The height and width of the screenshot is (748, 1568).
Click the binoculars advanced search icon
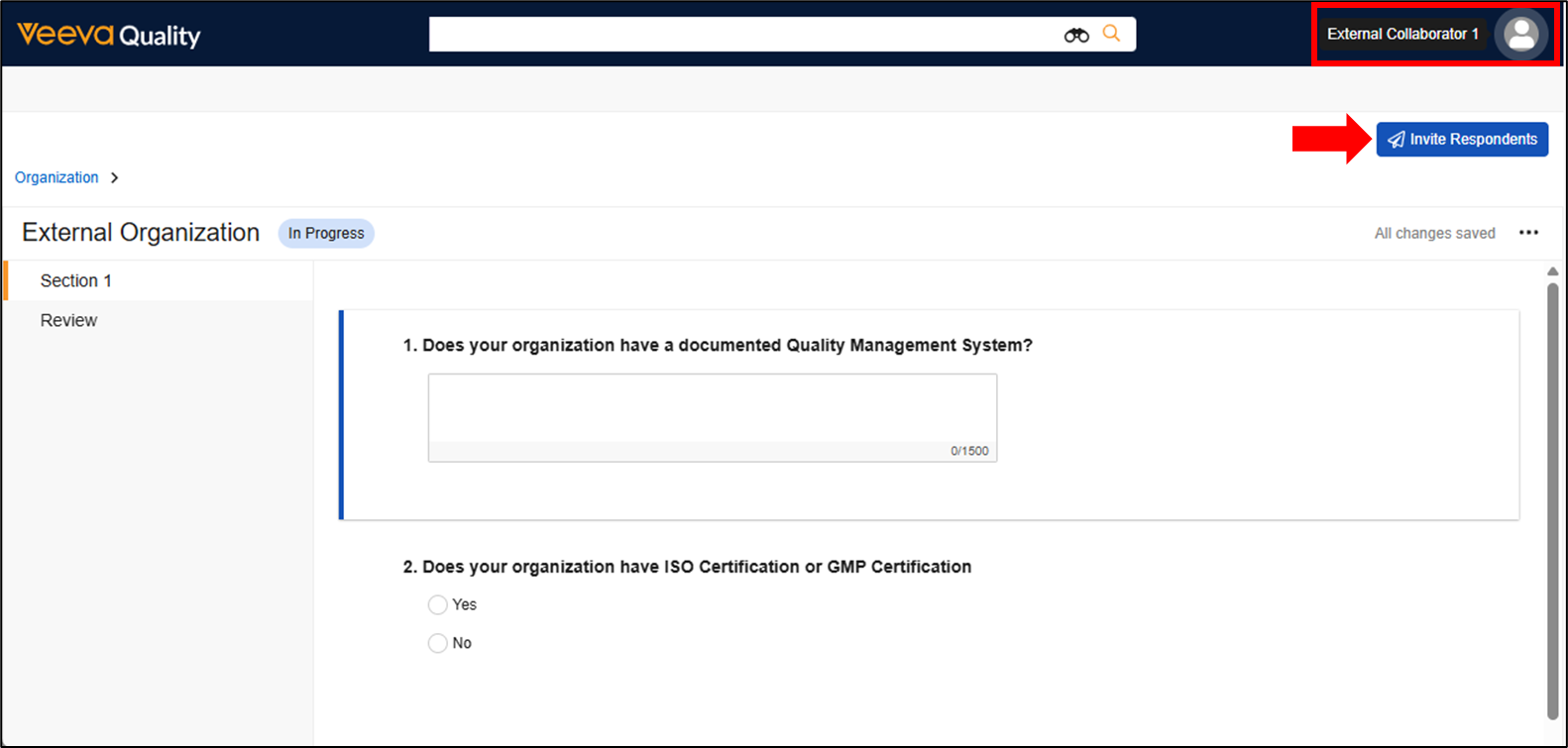click(x=1076, y=35)
